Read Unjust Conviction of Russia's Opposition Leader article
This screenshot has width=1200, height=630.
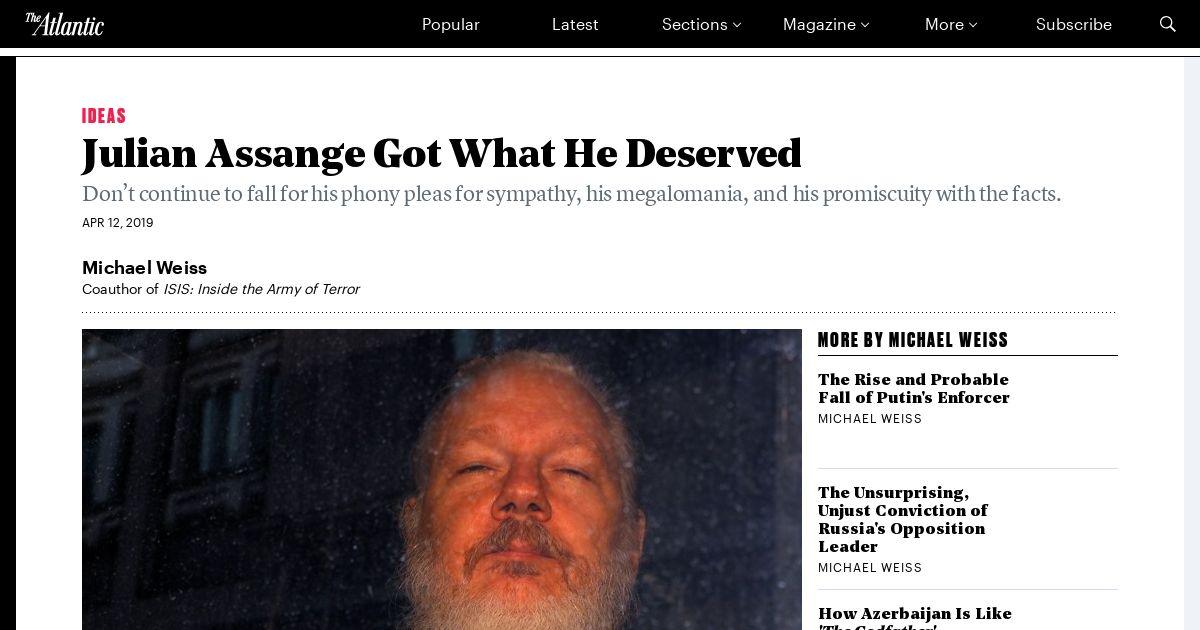(903, 520)
